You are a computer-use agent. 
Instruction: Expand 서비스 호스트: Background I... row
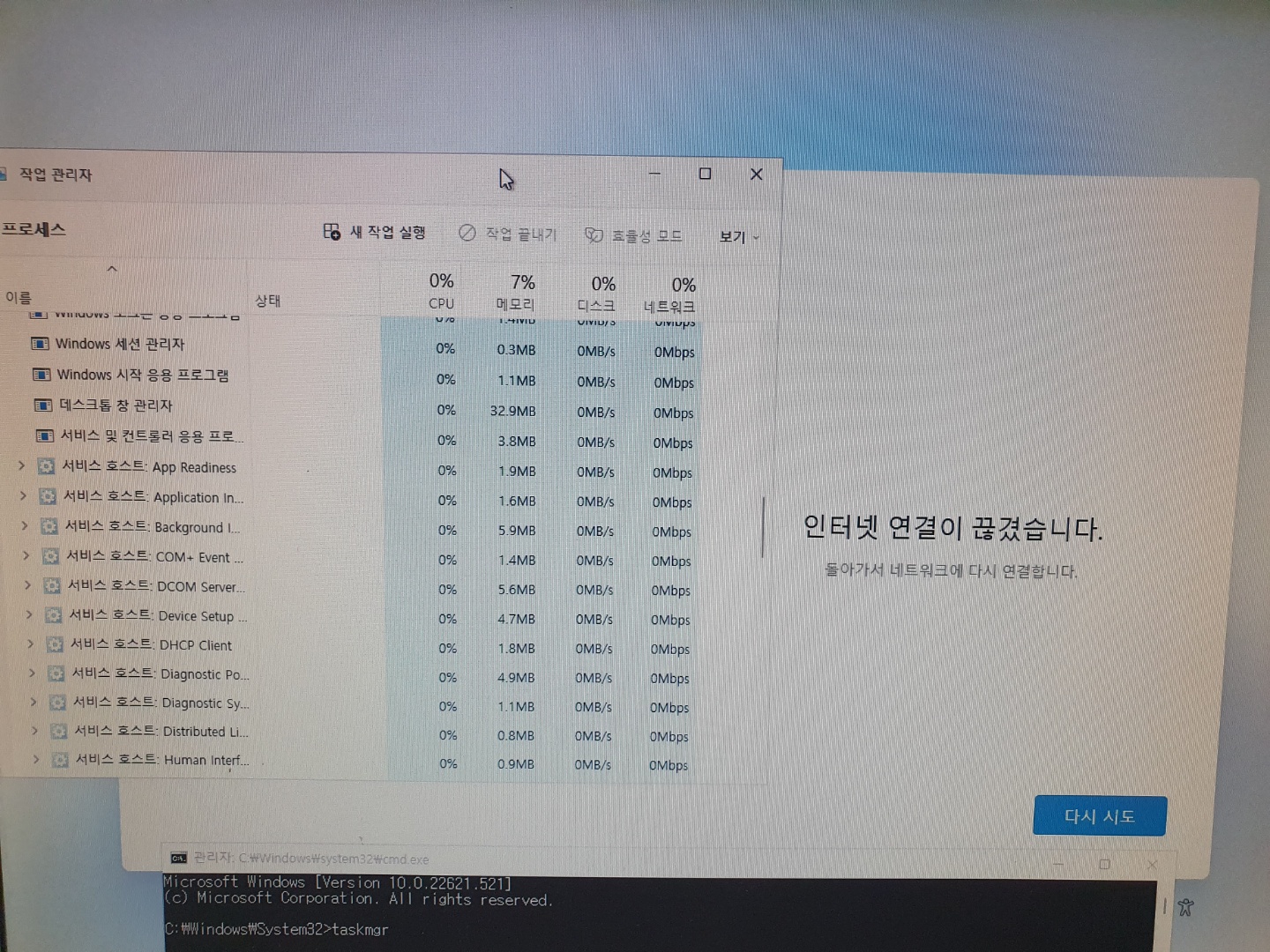tap(25, 525)
